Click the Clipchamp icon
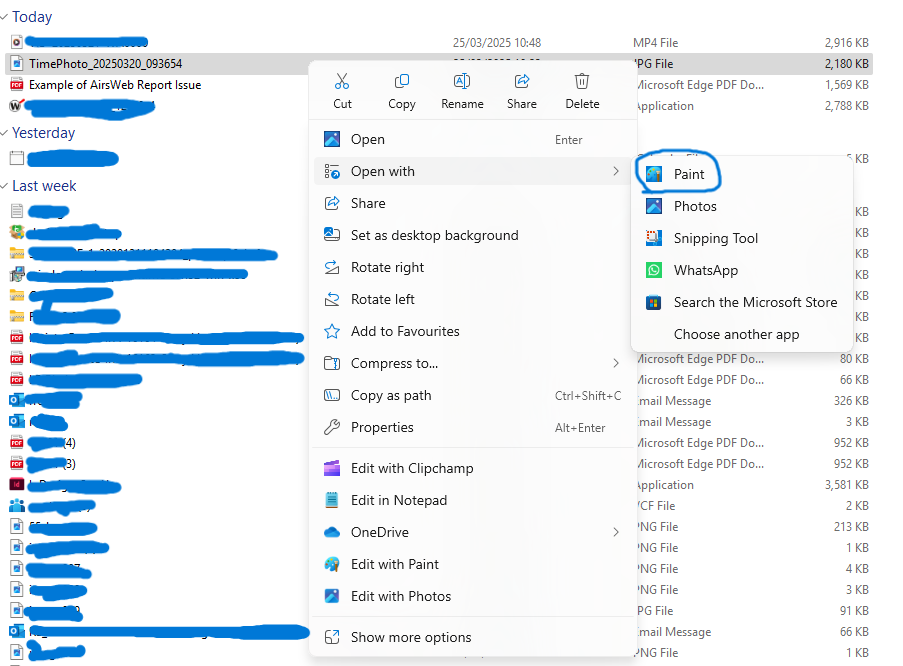This screenshot has height=666, width=903. click(x=332, y=468)
